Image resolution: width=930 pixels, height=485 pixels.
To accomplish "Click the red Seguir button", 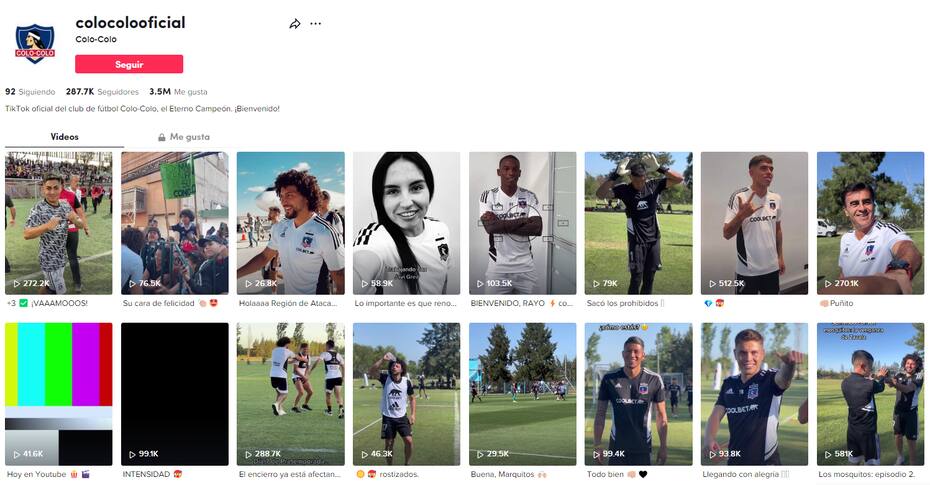I will click(129, 64).
